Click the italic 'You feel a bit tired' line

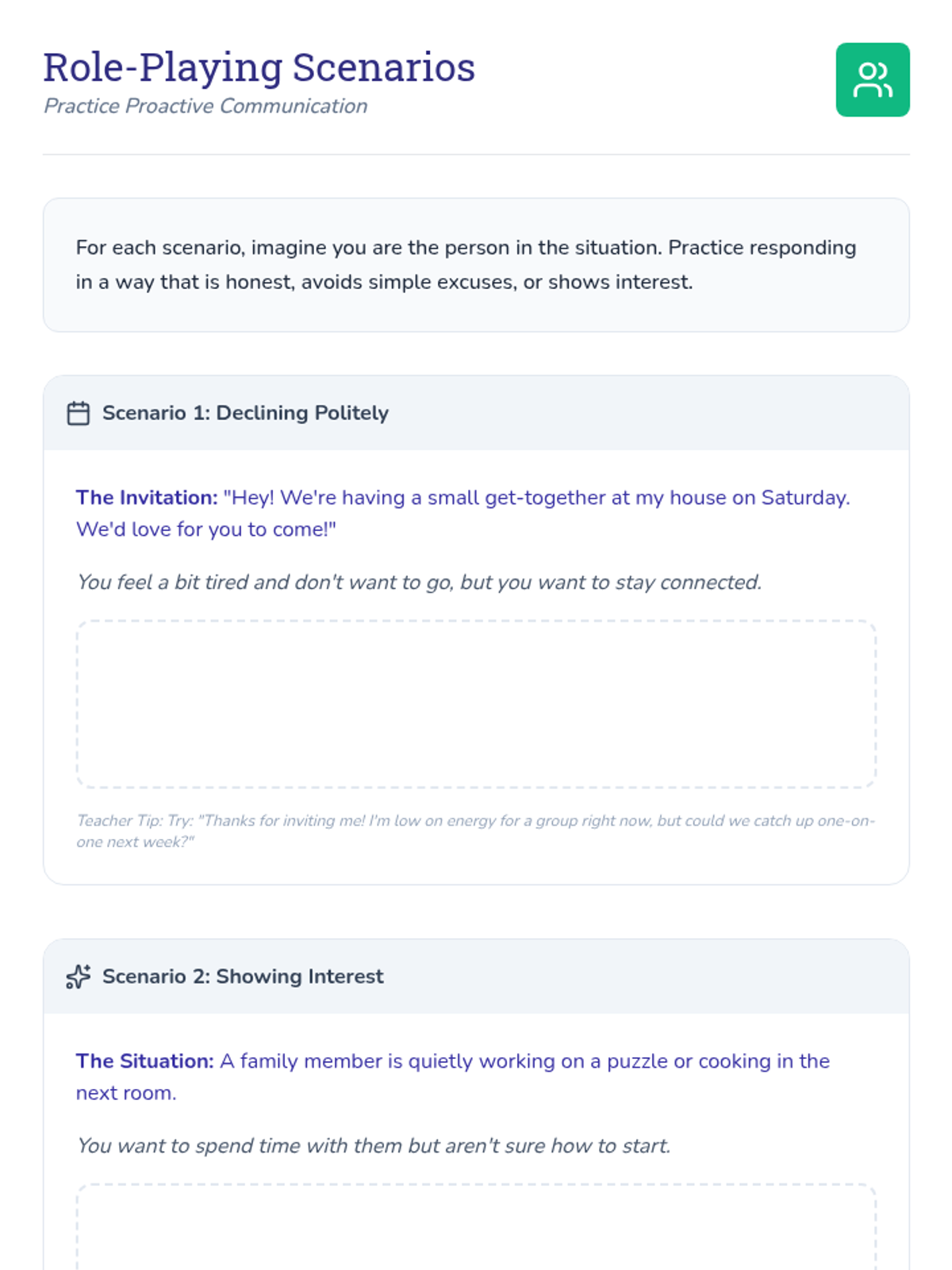[x=419, y=583]
